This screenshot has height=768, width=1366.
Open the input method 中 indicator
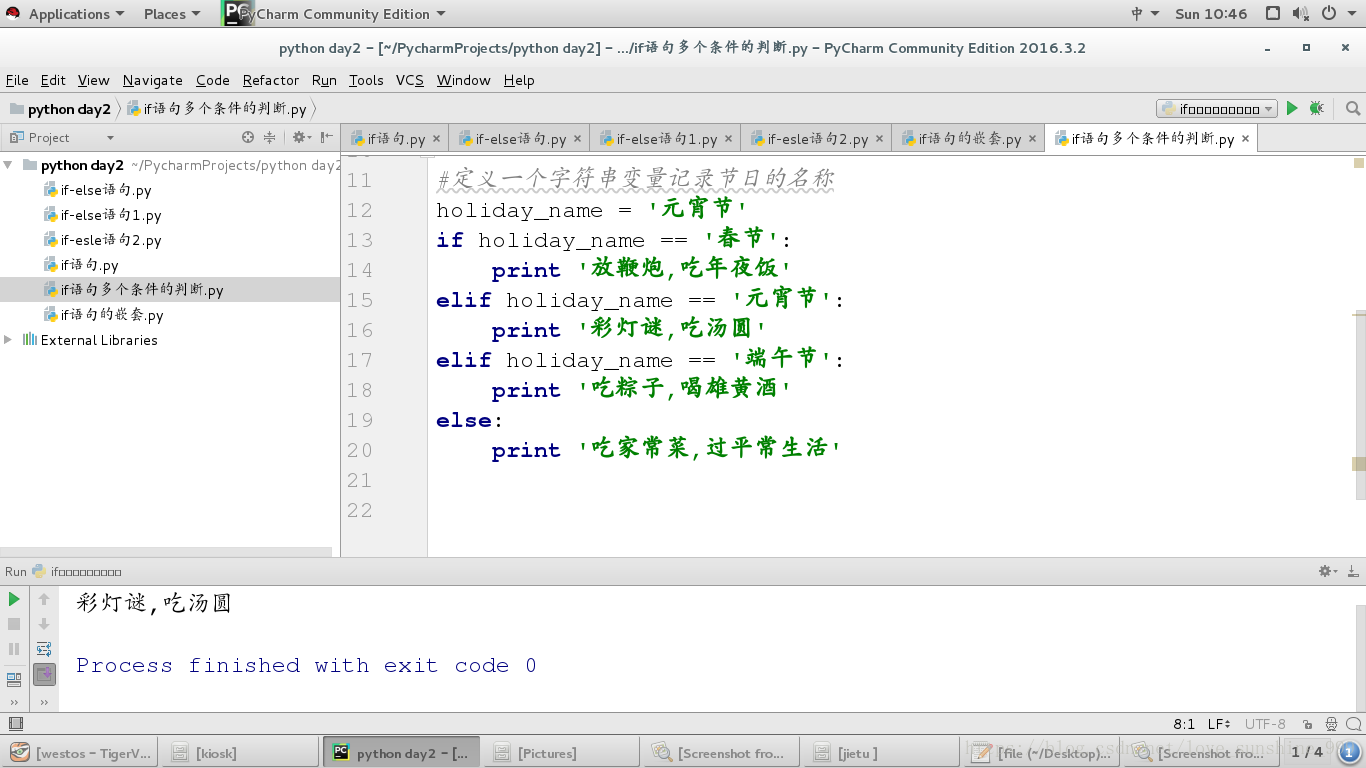[x=1145, y=14]
